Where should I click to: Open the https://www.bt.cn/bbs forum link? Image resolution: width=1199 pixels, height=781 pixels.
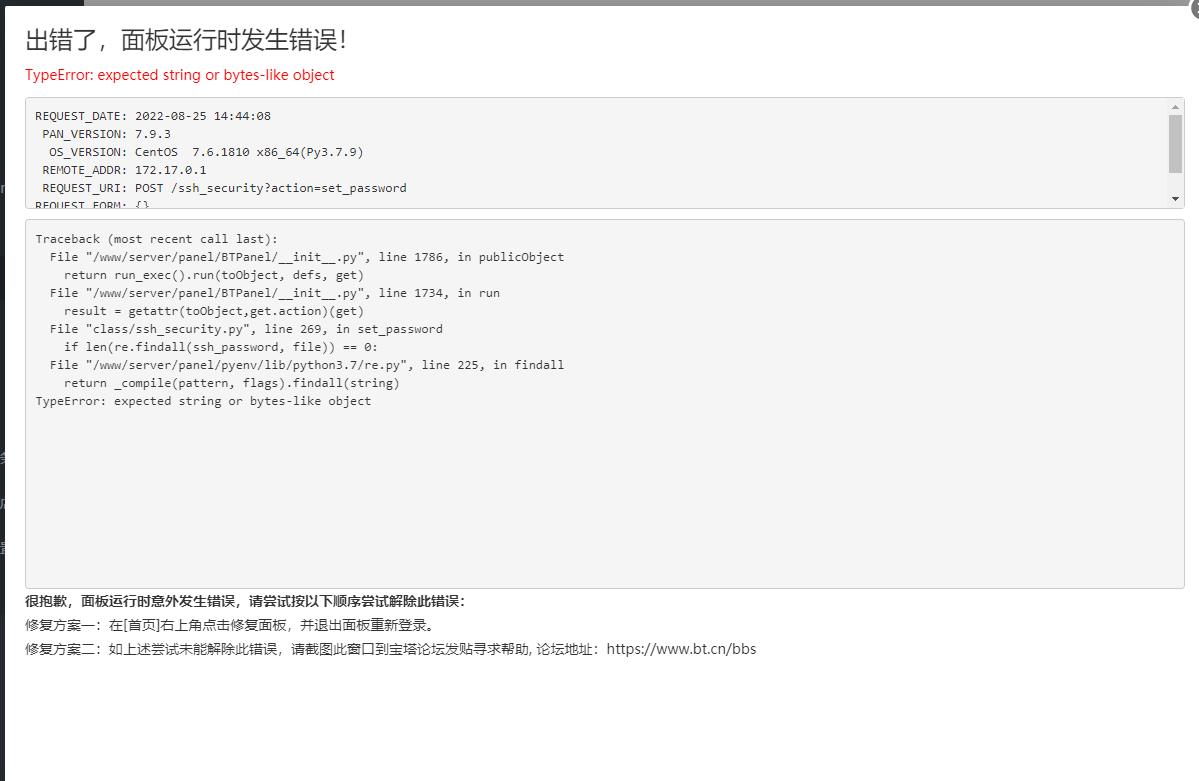[681, 649]
